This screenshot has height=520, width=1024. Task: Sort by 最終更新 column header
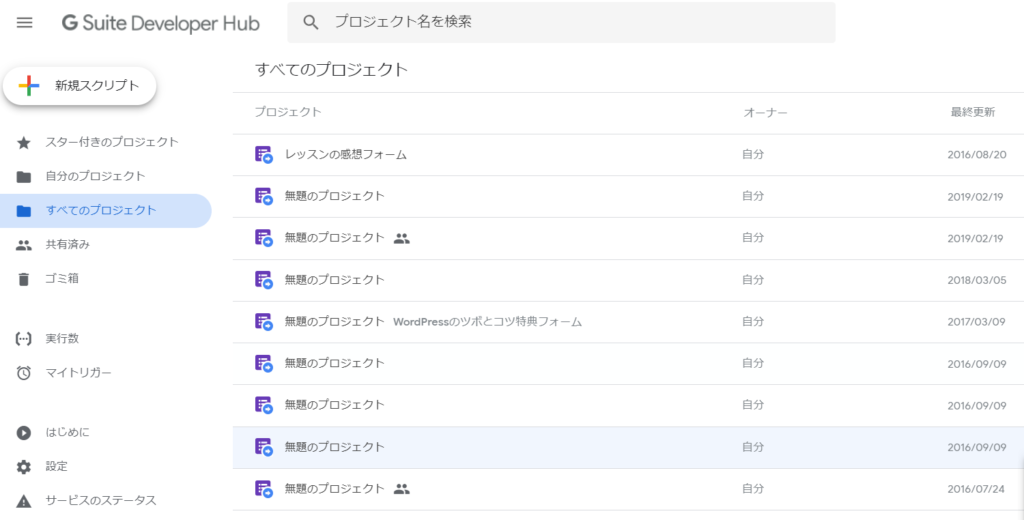coord(972,112)
